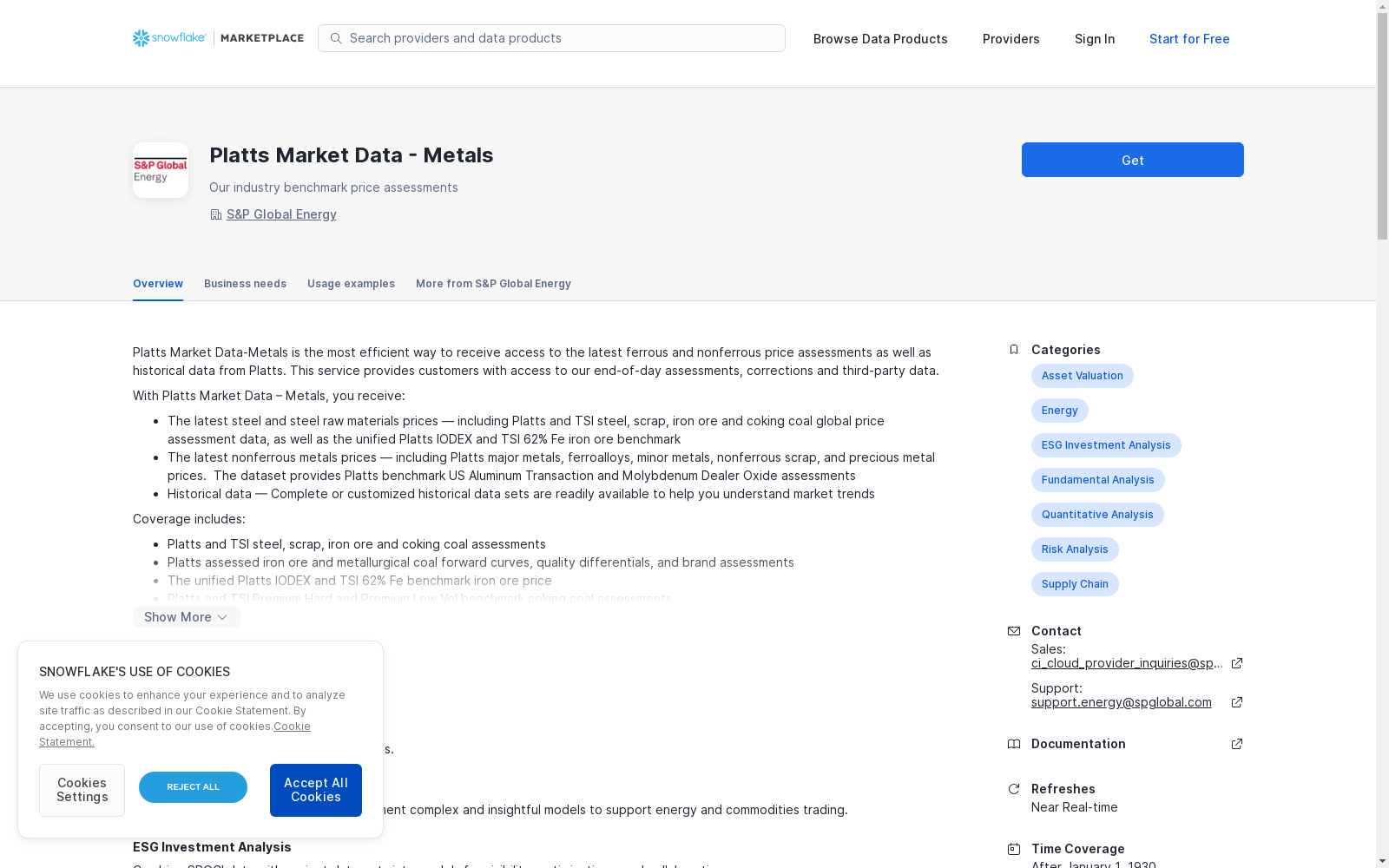
Task: Click the scrollbar up arrow
Action: (x=1382, y=6)
